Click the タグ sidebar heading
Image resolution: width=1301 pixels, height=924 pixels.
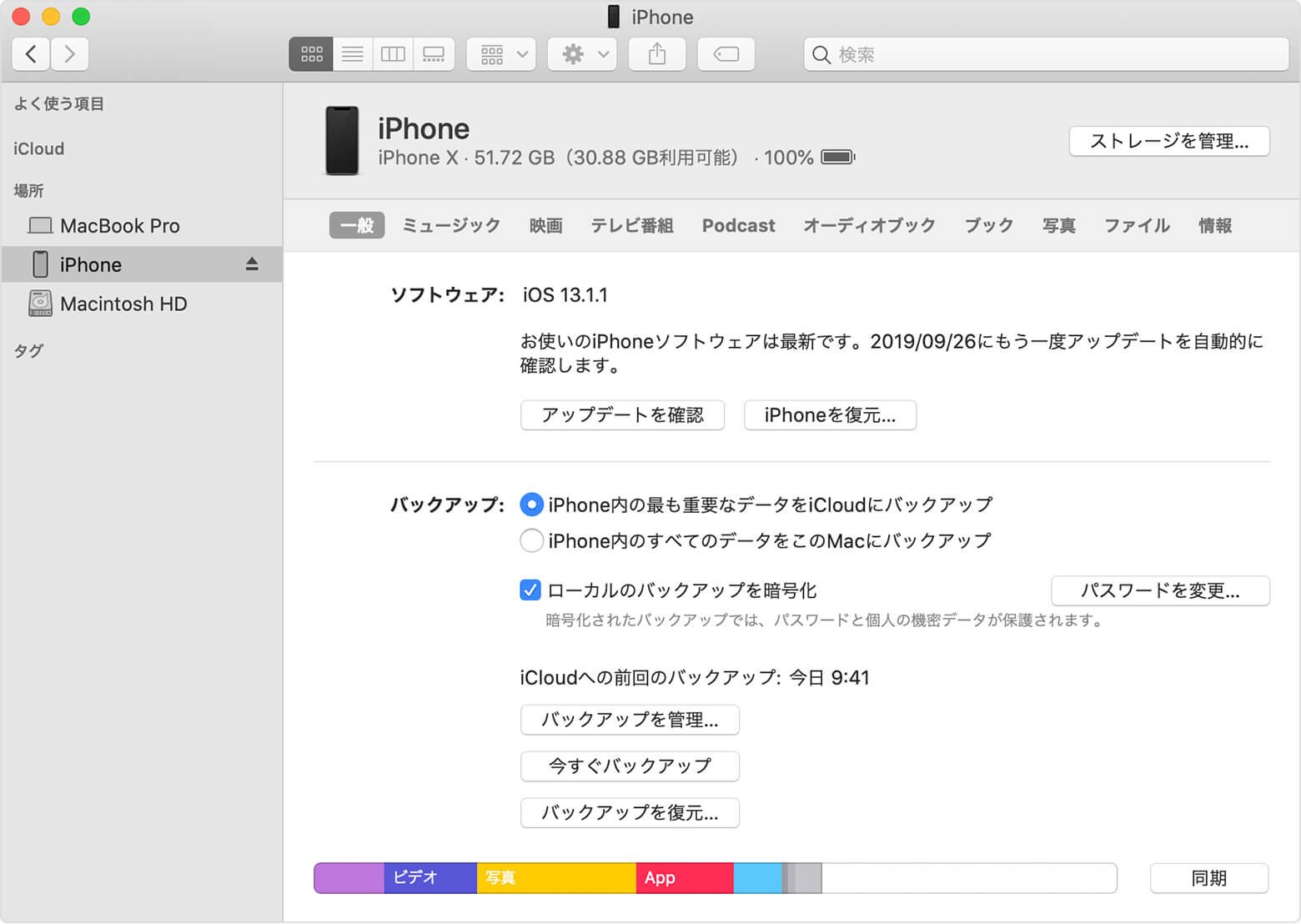tap(28, 351)
